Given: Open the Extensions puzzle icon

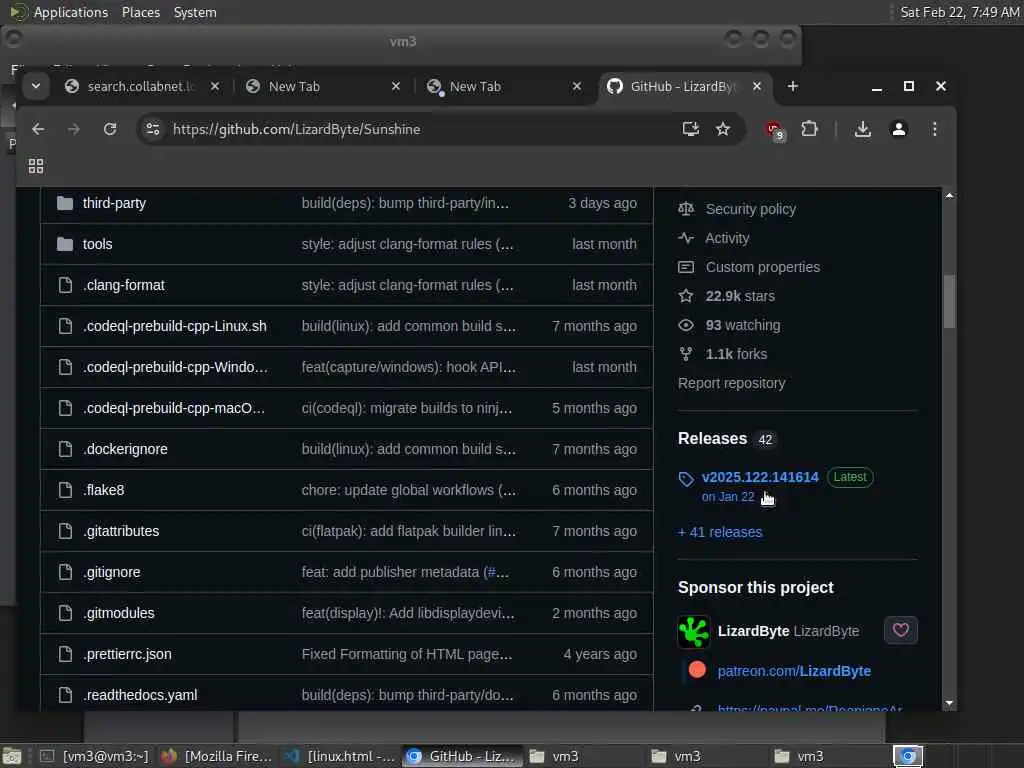Looking at the screenshot, I should coord(809,129).
